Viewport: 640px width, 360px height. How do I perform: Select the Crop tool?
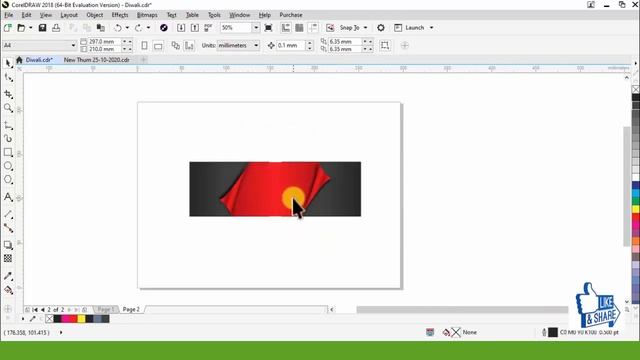(8, 94)
